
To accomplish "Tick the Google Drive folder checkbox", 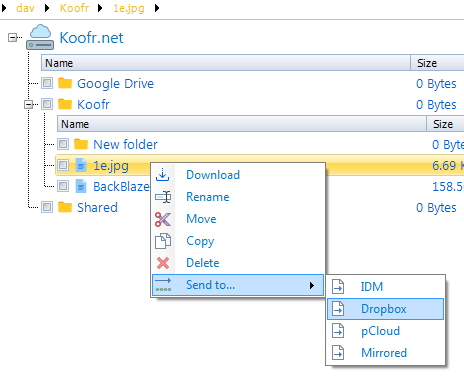I will coord(47,83).
